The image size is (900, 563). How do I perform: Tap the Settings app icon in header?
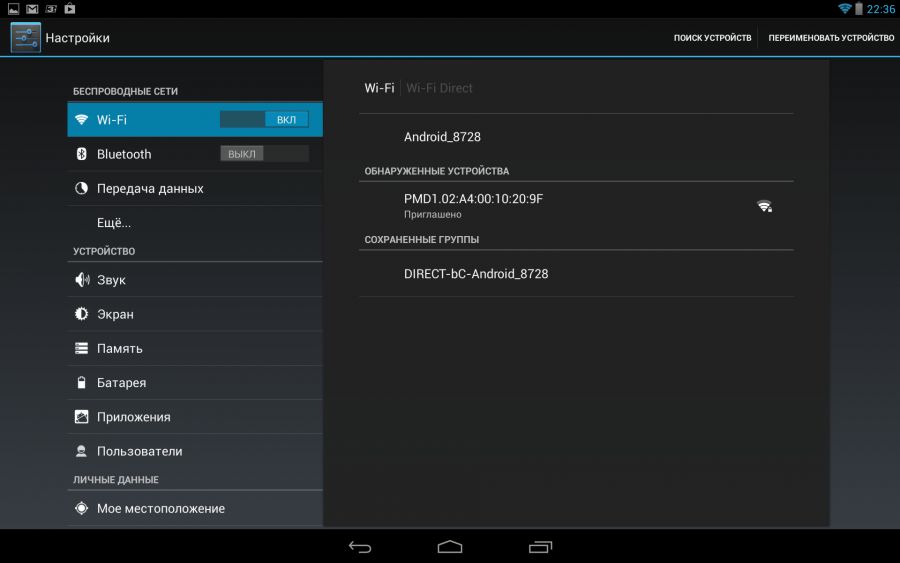point(25,38)
